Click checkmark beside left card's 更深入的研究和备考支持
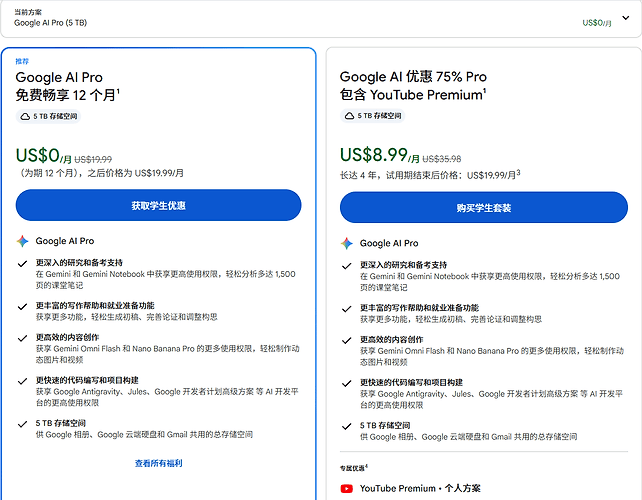 pyautogui.click(x=23, y=263)
